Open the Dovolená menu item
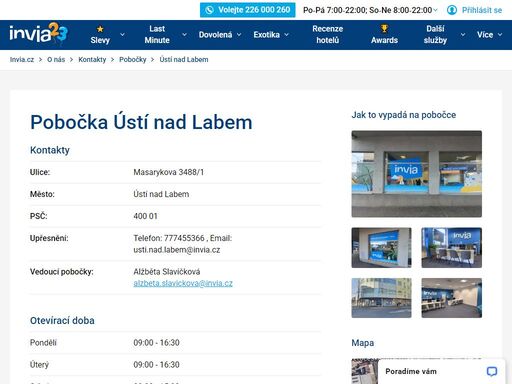The width and height of the screenshot is (512, 384). 215,35
